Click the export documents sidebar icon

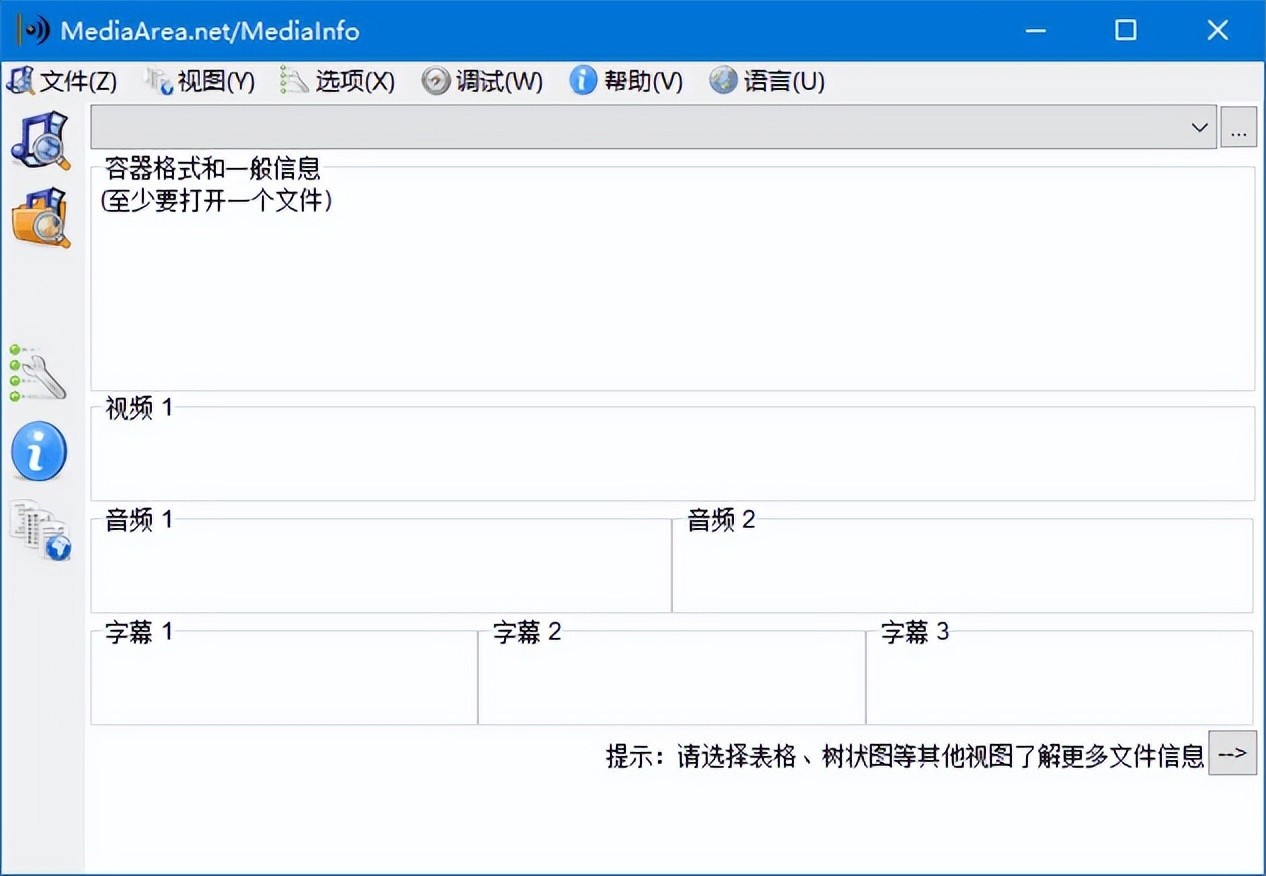(40, 531)
